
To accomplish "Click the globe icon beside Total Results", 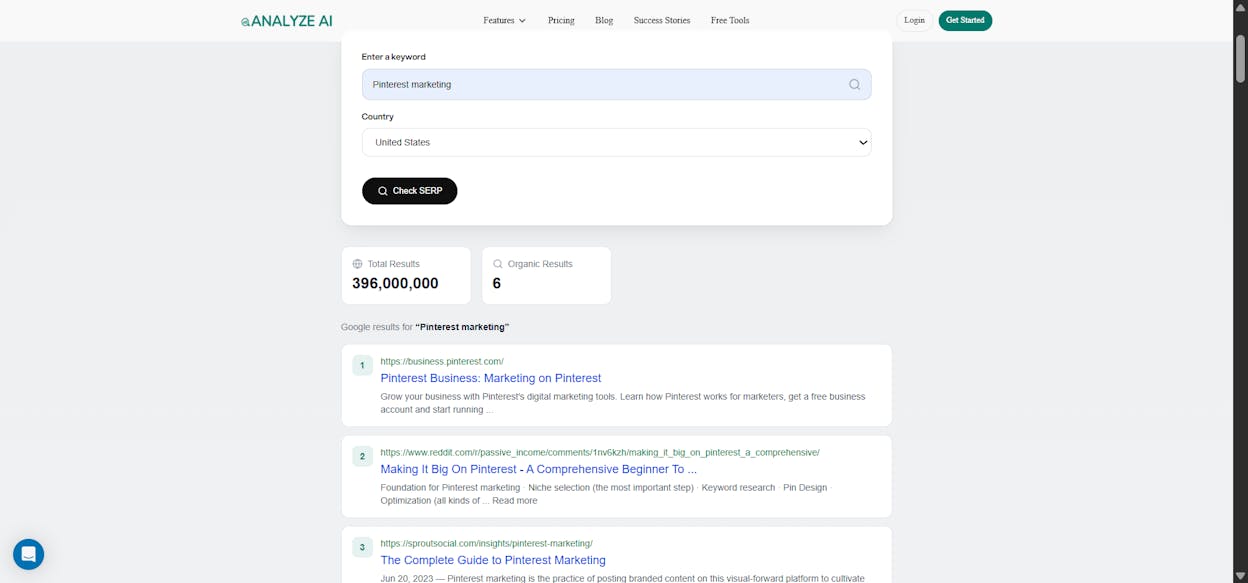I will [x=357, y=264].
